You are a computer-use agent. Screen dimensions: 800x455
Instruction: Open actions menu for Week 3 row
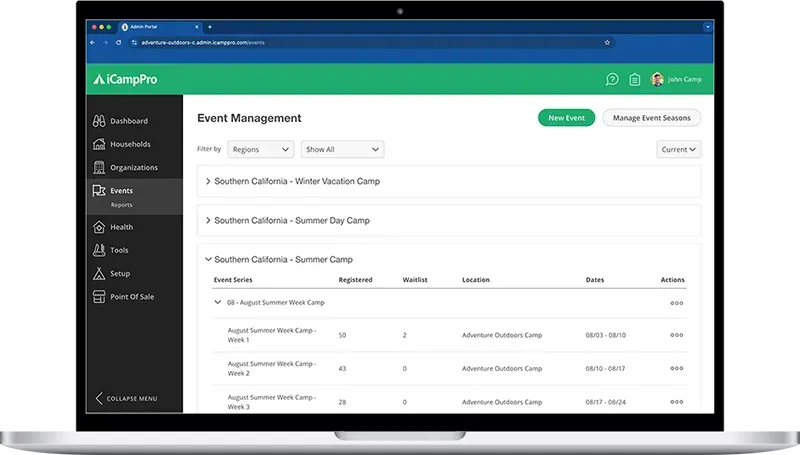pos(677,402)
